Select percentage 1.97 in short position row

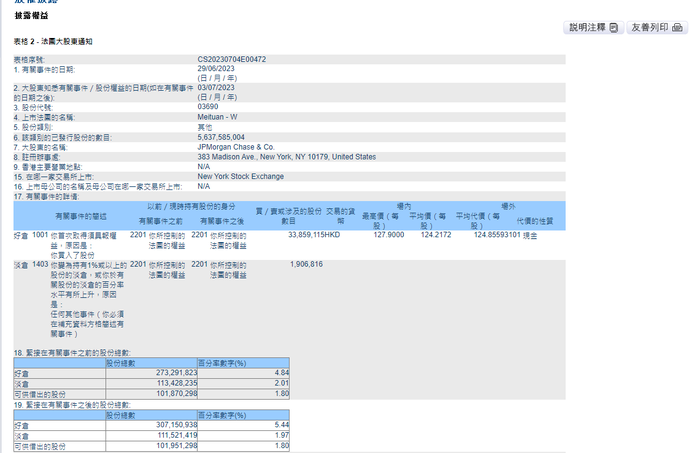(282, 435)
